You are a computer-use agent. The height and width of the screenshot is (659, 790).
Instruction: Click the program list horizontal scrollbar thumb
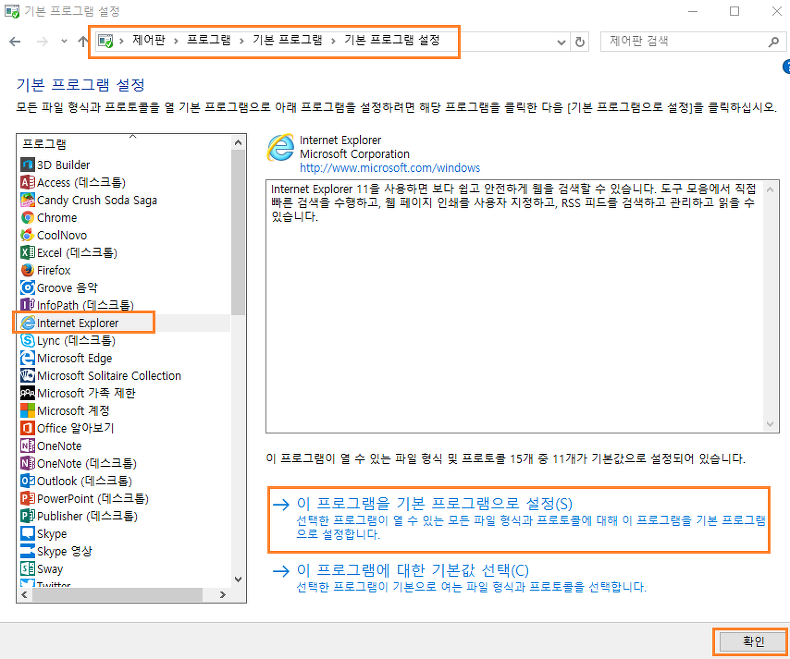point(117,595)
